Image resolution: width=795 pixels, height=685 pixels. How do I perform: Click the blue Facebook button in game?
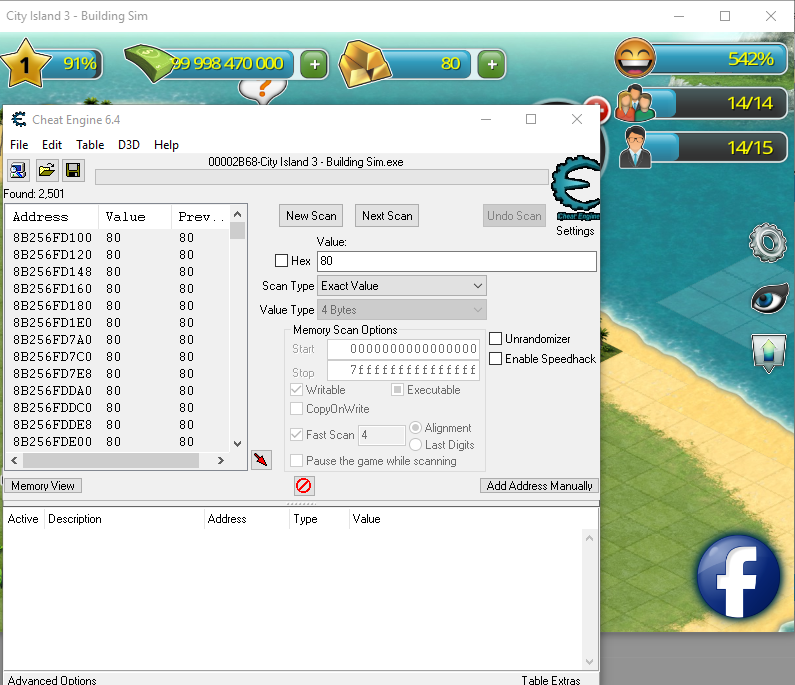click(x=737, y=579)
